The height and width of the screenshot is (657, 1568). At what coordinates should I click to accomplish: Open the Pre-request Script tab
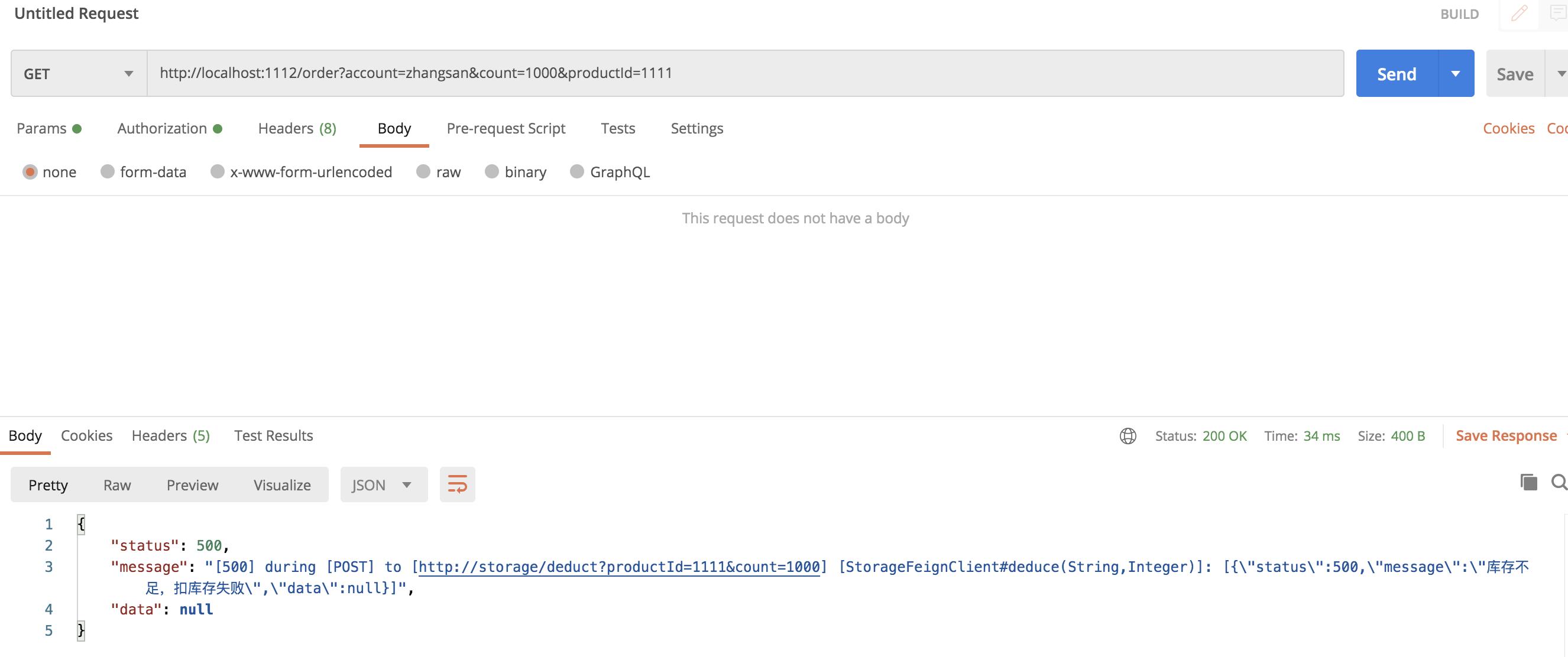coord(505,128)
